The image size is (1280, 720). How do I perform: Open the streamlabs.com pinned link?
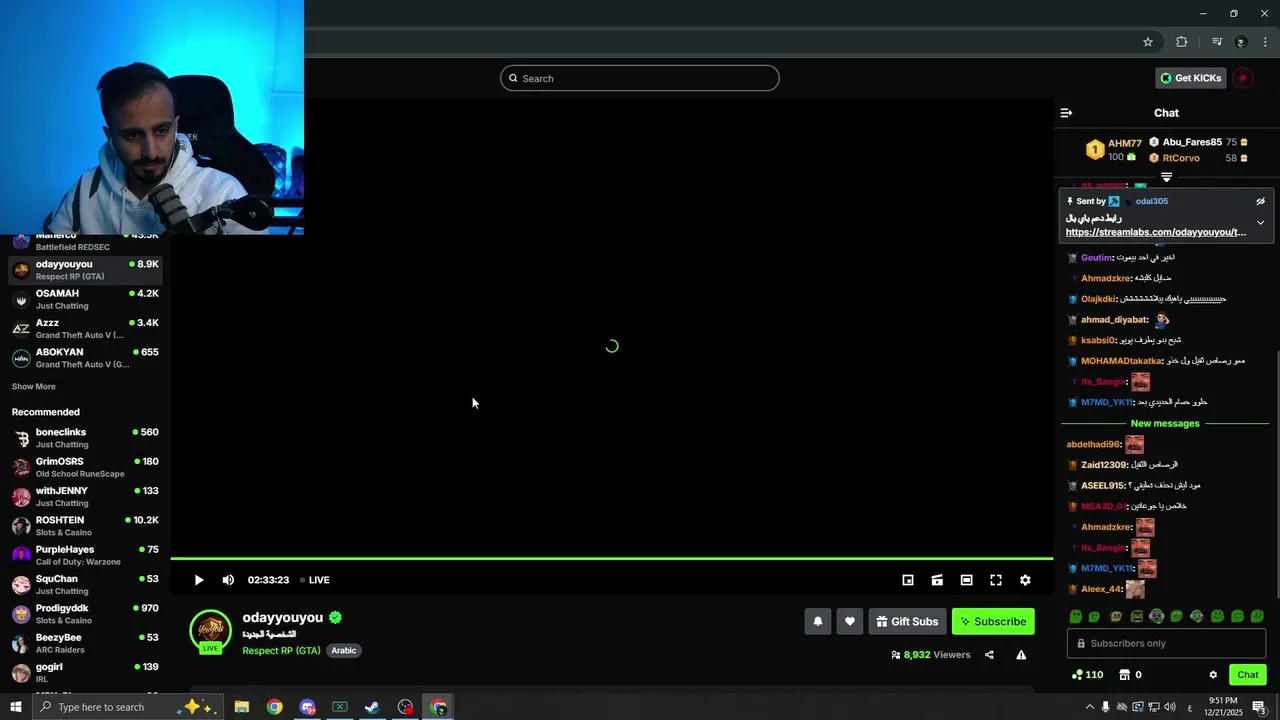pyautogui.click(x=1156, y=232)
